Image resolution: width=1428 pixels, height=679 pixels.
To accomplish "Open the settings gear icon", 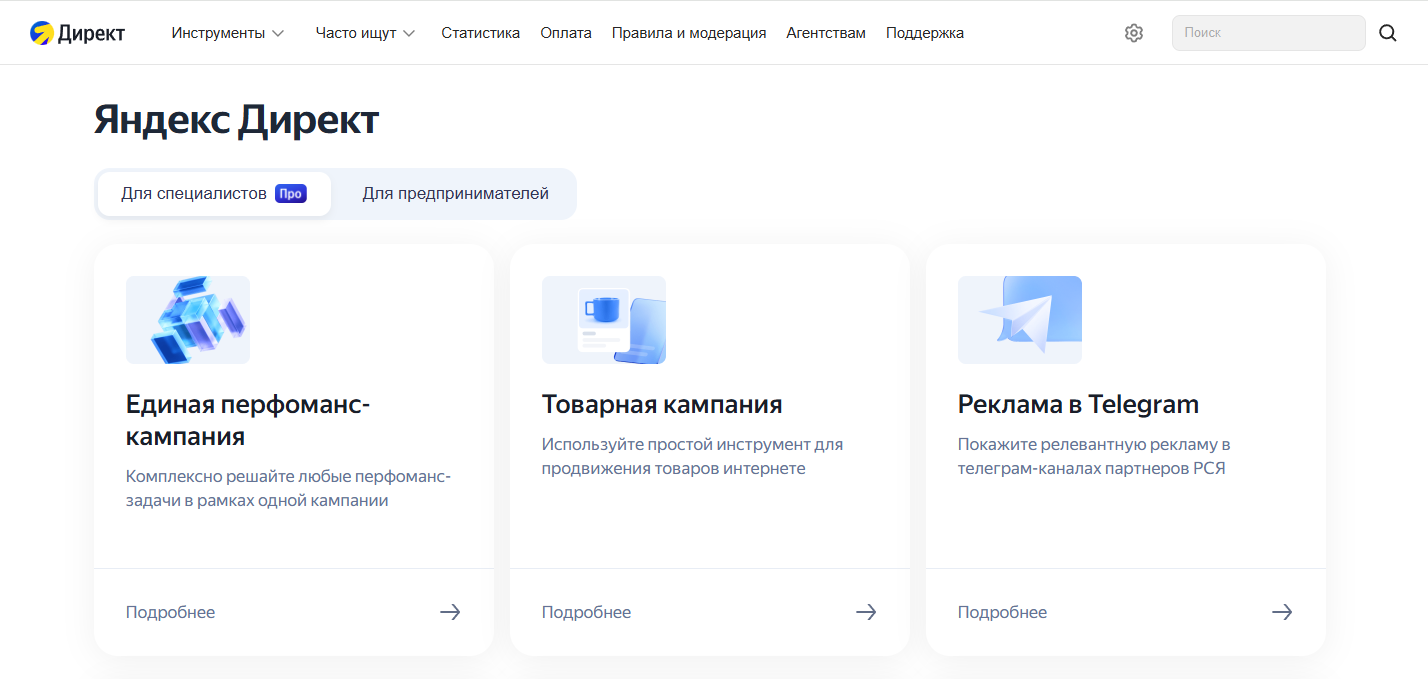I will tap(1133, 33).
